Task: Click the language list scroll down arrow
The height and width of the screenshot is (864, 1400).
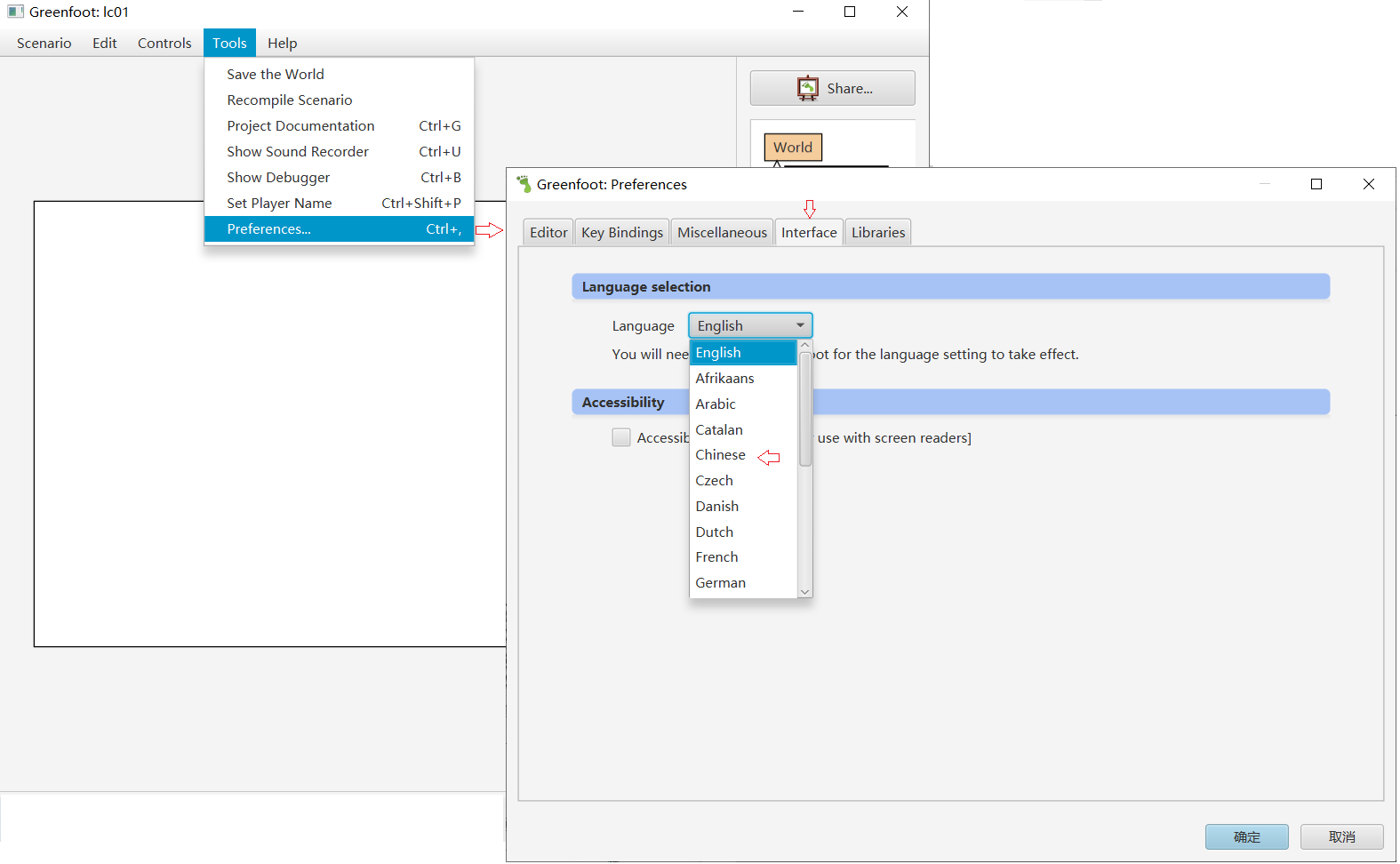Action: 805,591
